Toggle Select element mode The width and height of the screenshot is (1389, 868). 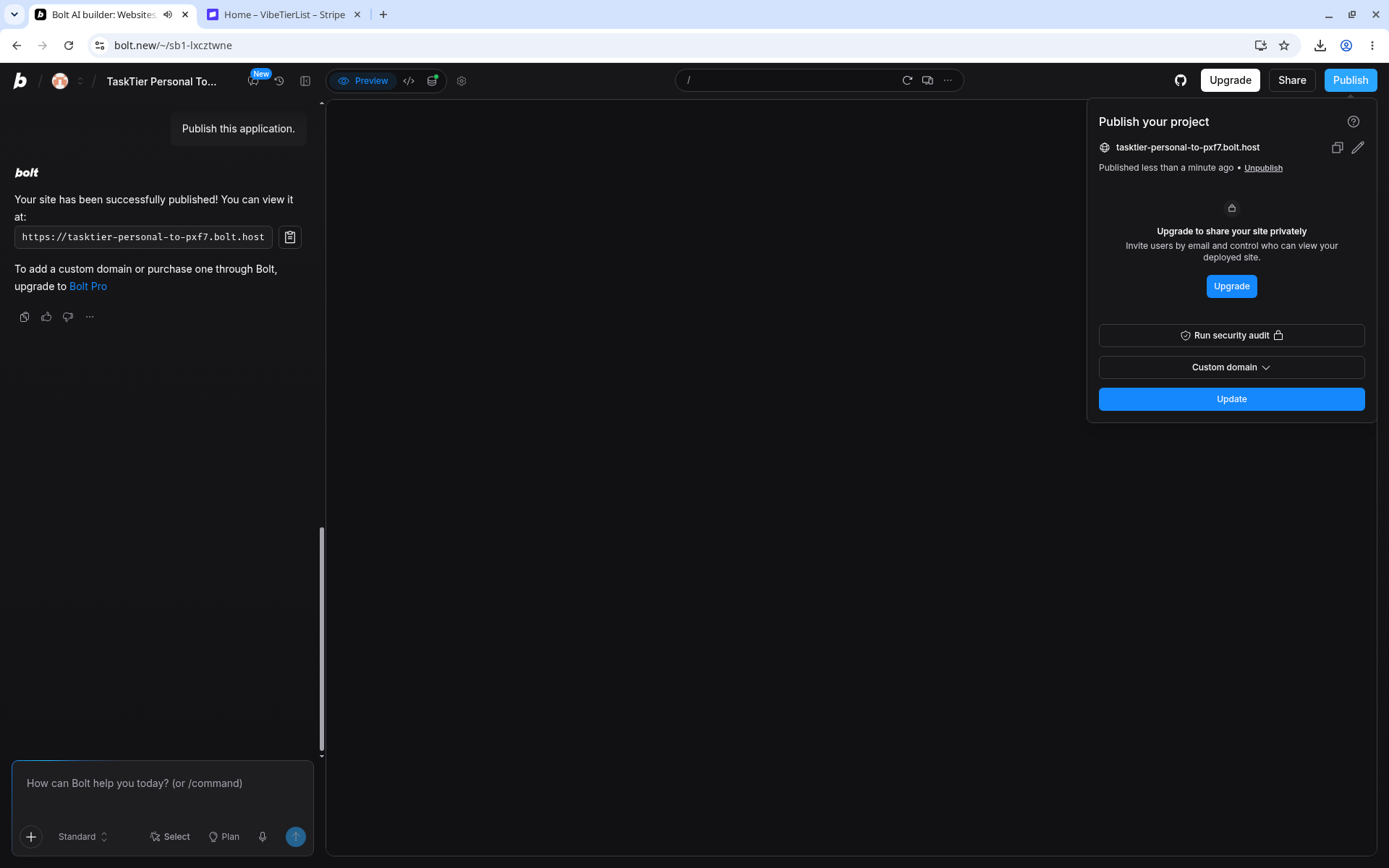click(170, 837)
